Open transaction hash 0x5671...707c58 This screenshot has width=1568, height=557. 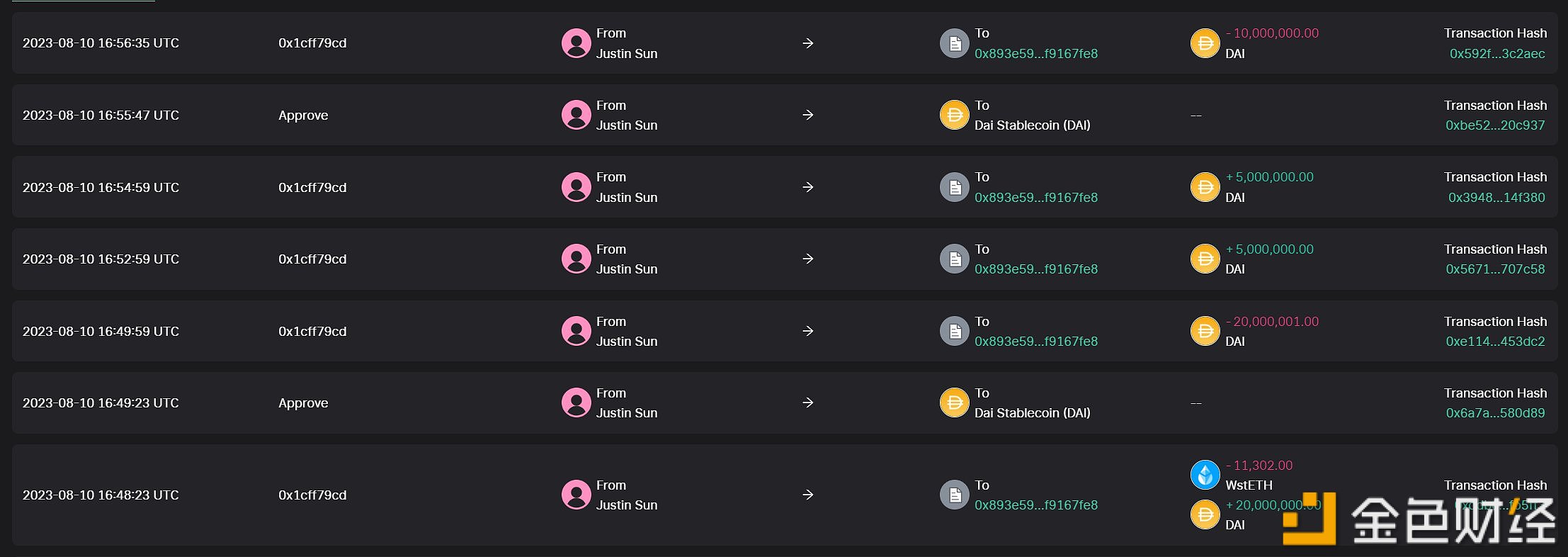[x=1495, y=269]
